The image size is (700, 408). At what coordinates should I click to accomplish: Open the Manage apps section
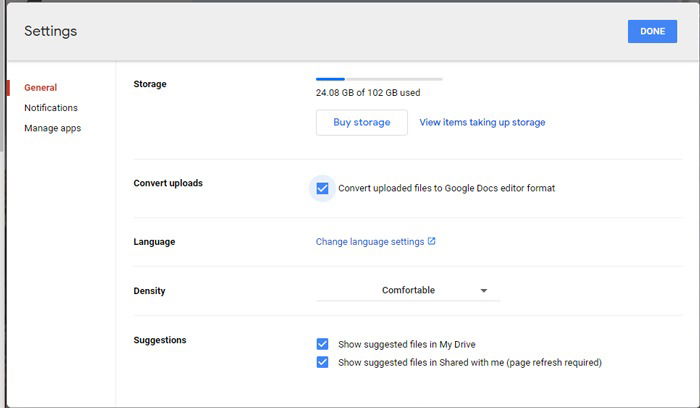pyautogui.click(x=53, y=128)
